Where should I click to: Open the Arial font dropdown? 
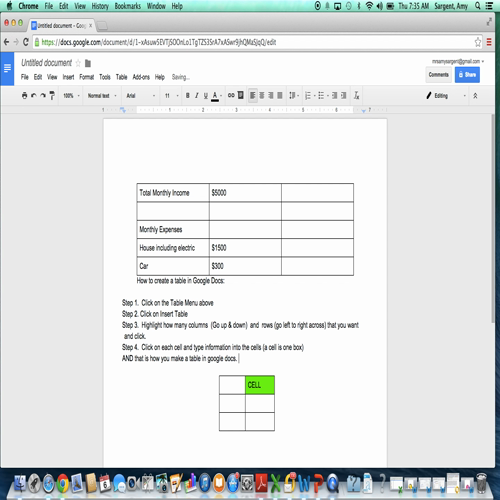(x=141, y=96)
